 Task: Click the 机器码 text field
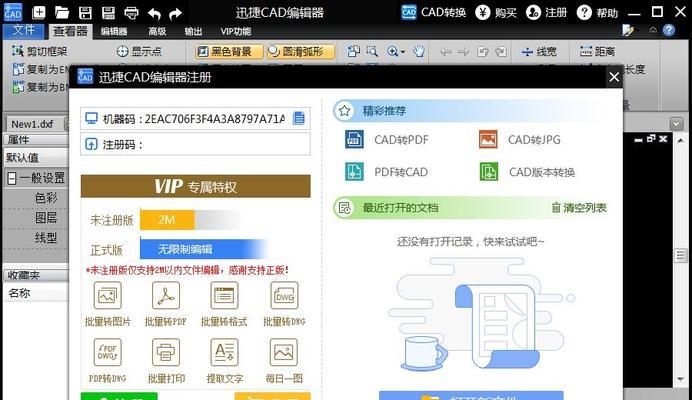click(195, 118)
